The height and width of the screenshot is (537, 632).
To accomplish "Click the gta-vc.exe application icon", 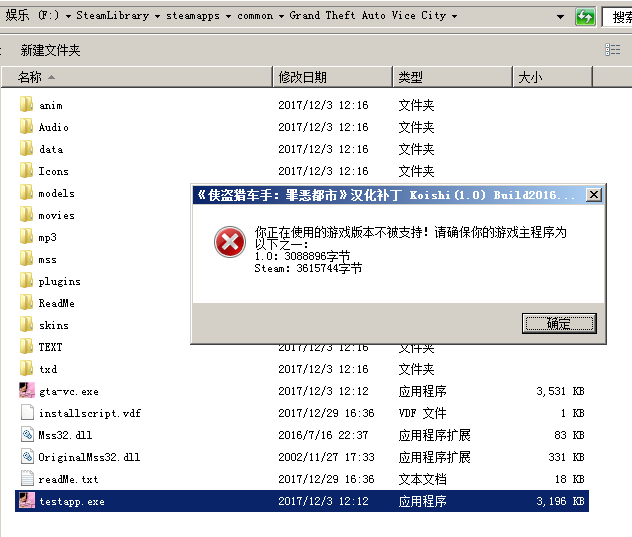I will coord(27,390).
